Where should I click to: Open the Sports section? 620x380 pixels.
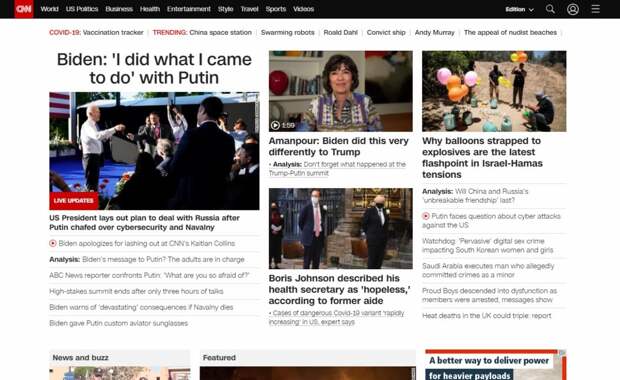click(276, 9)
